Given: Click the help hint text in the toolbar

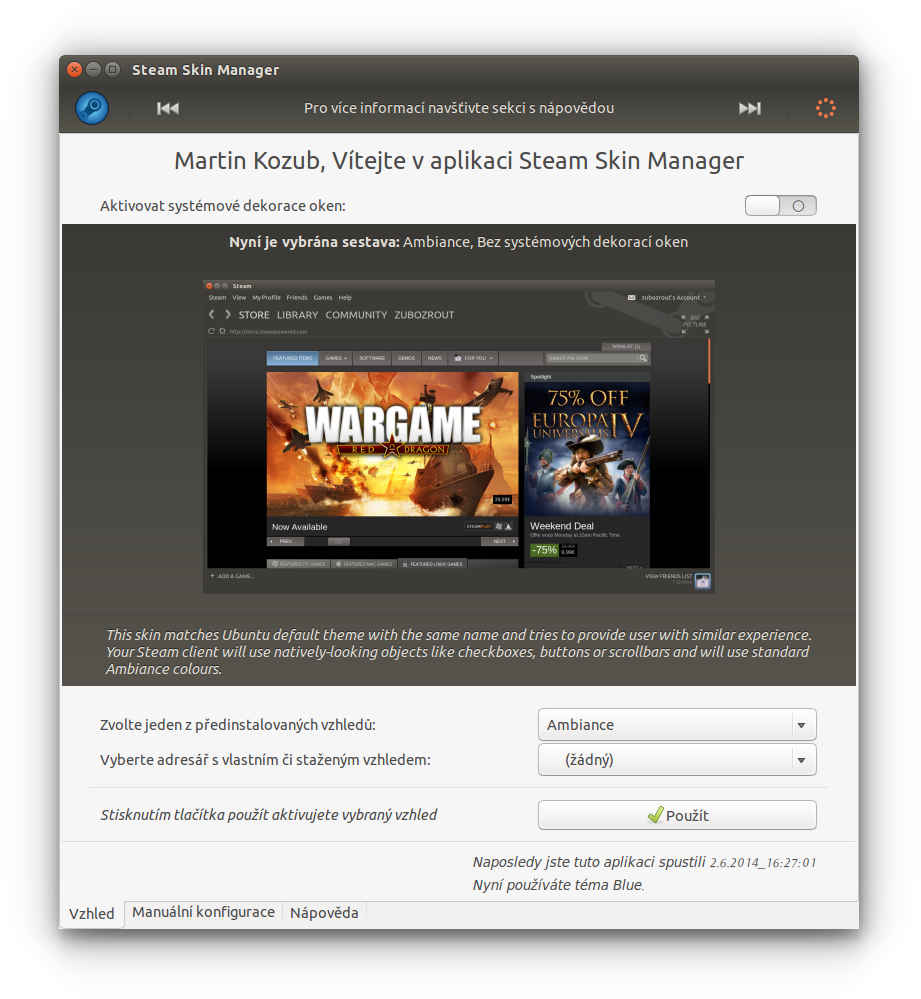Looking at the screenshot, I should point(460,107).
